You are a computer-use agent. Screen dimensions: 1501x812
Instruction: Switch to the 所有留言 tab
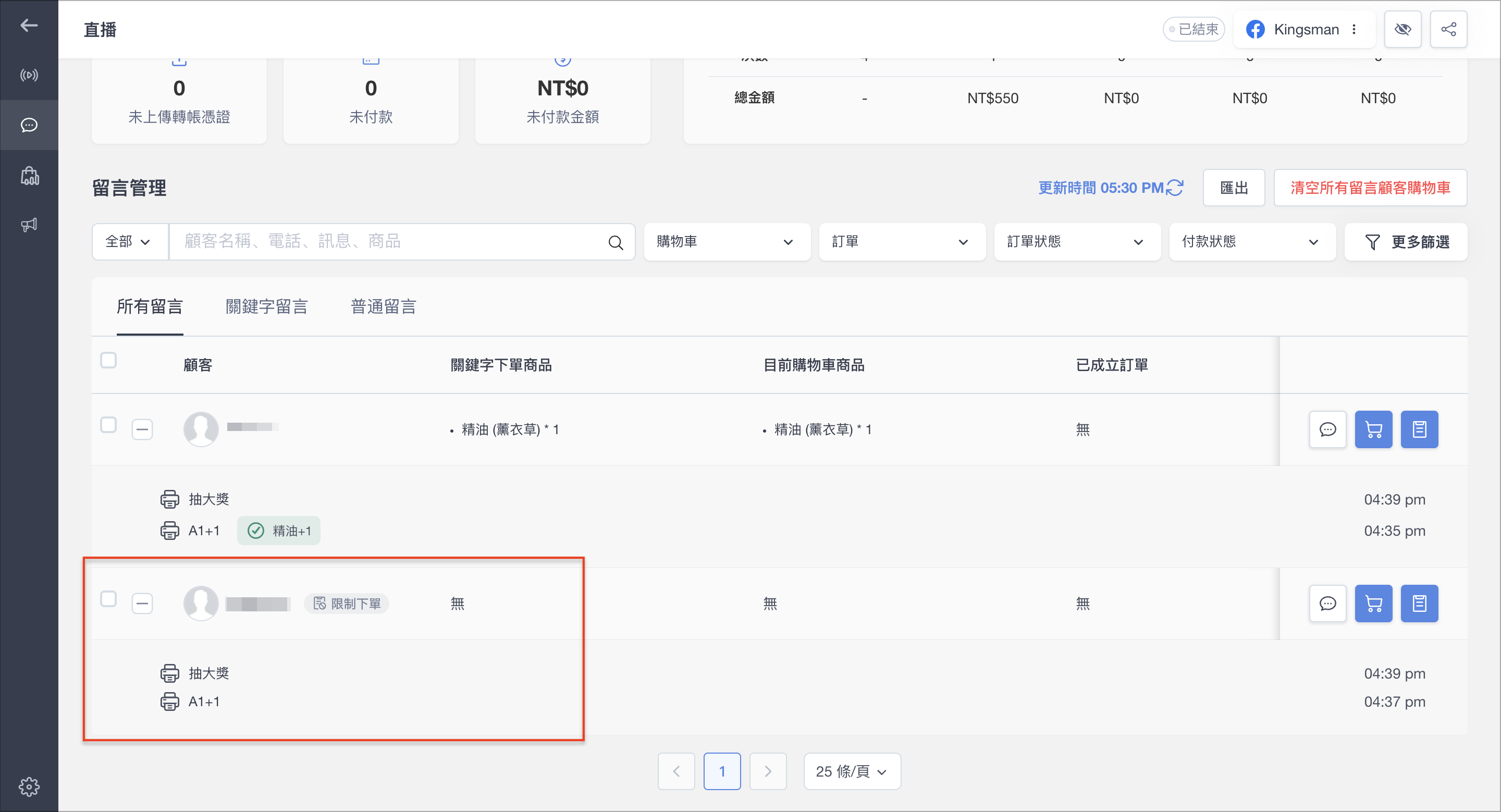tap(150, 307)
